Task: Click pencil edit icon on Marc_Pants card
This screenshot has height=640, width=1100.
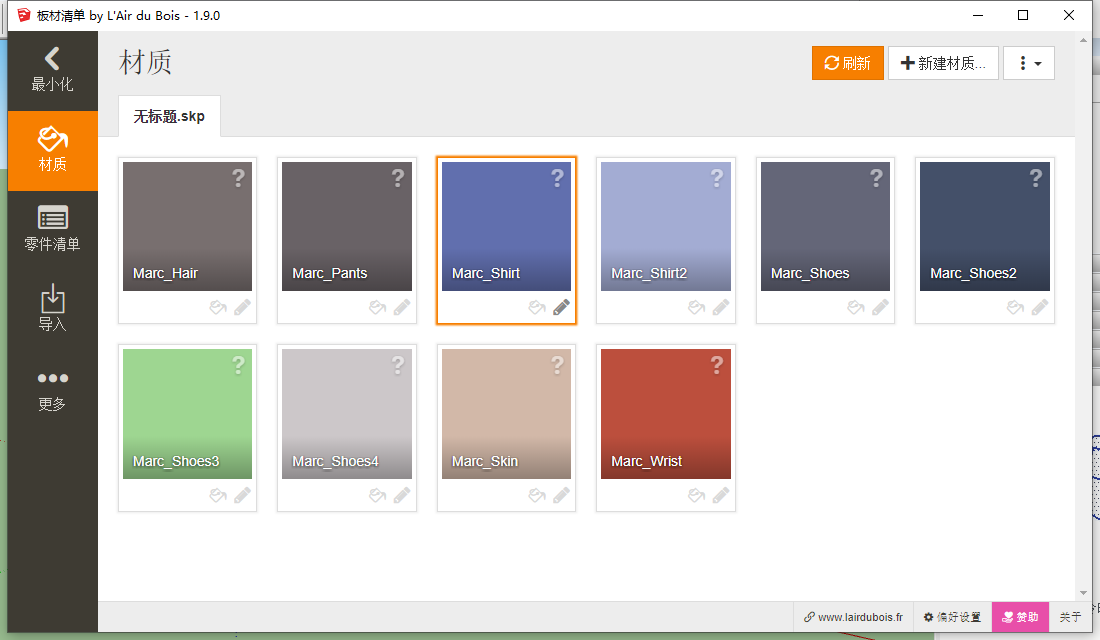Action: [402, 307]
